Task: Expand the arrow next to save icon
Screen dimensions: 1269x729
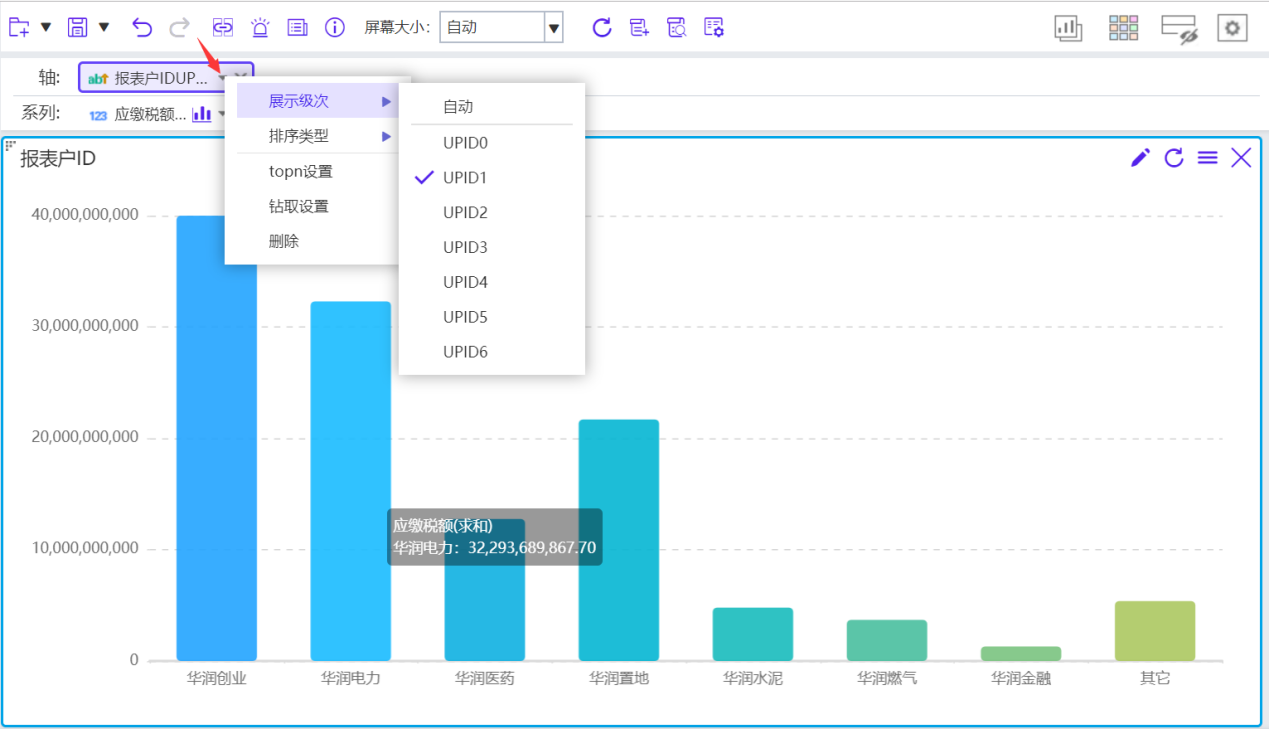Action: (104, 27)
